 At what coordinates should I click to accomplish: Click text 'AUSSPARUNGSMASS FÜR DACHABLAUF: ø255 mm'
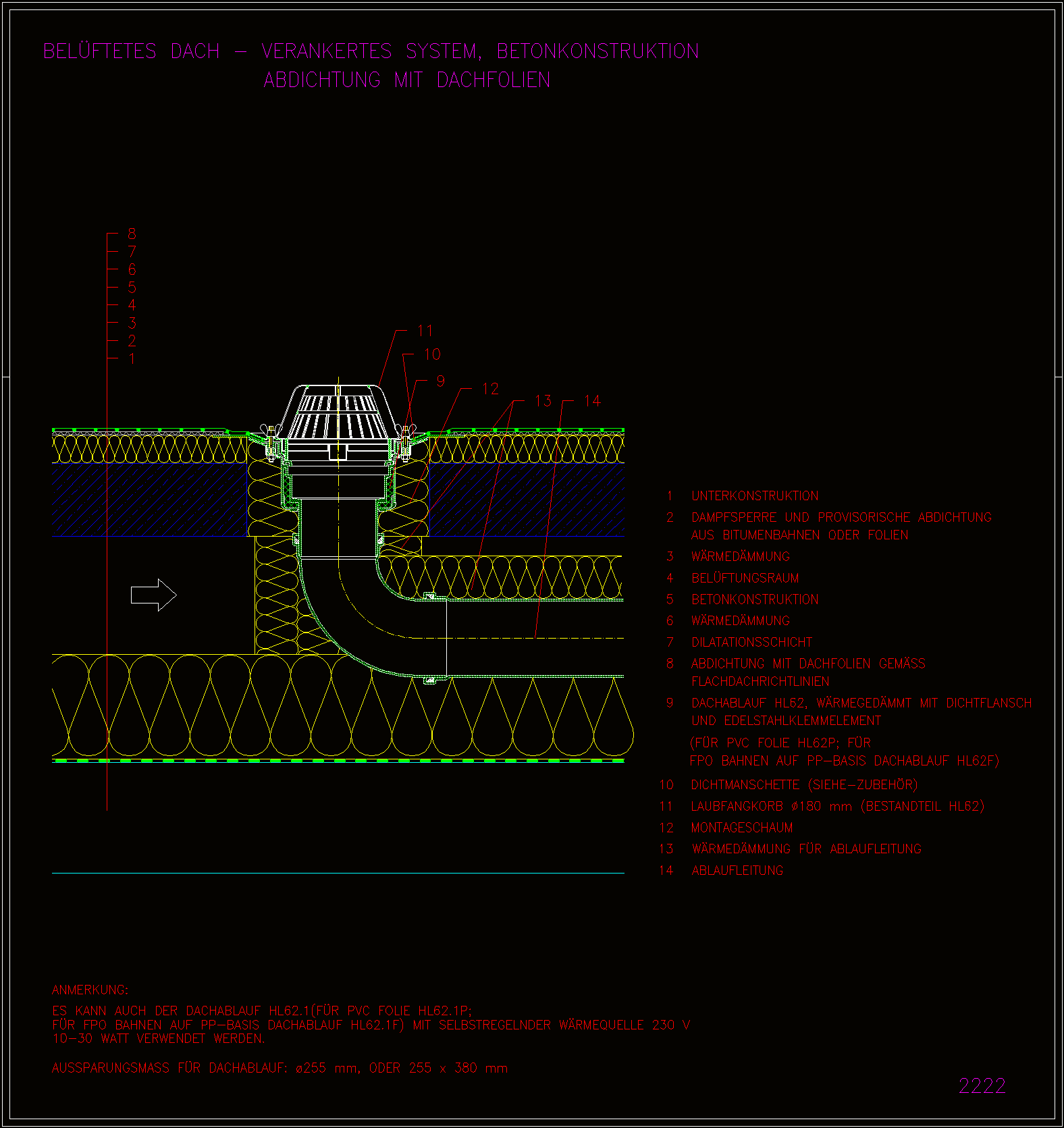click(205, 1069)
